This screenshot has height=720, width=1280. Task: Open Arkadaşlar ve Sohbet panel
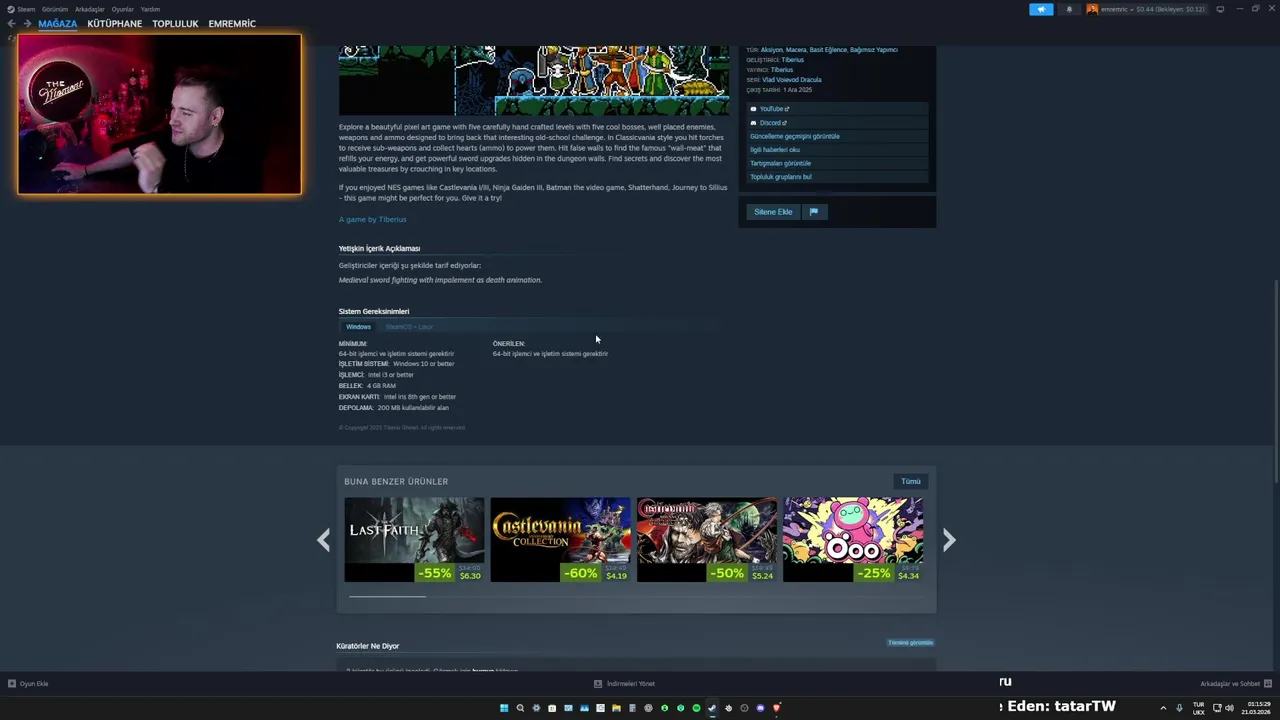click(1236, 684)
